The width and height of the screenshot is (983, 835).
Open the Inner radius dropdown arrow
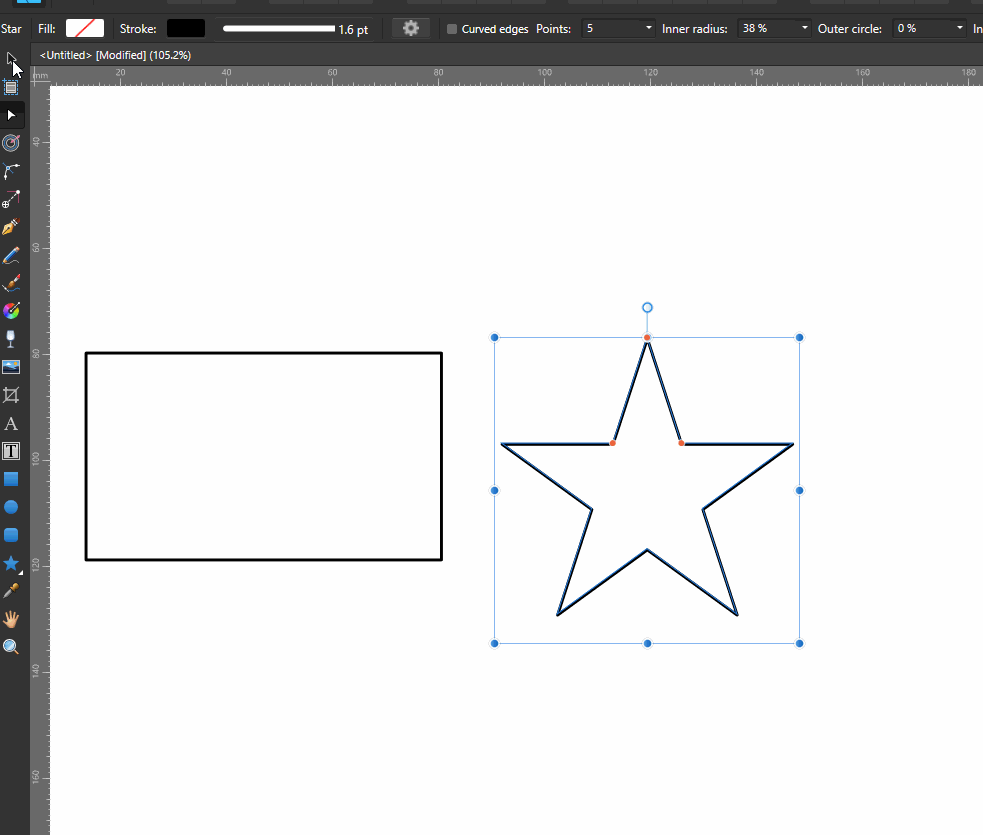[804, 28]
